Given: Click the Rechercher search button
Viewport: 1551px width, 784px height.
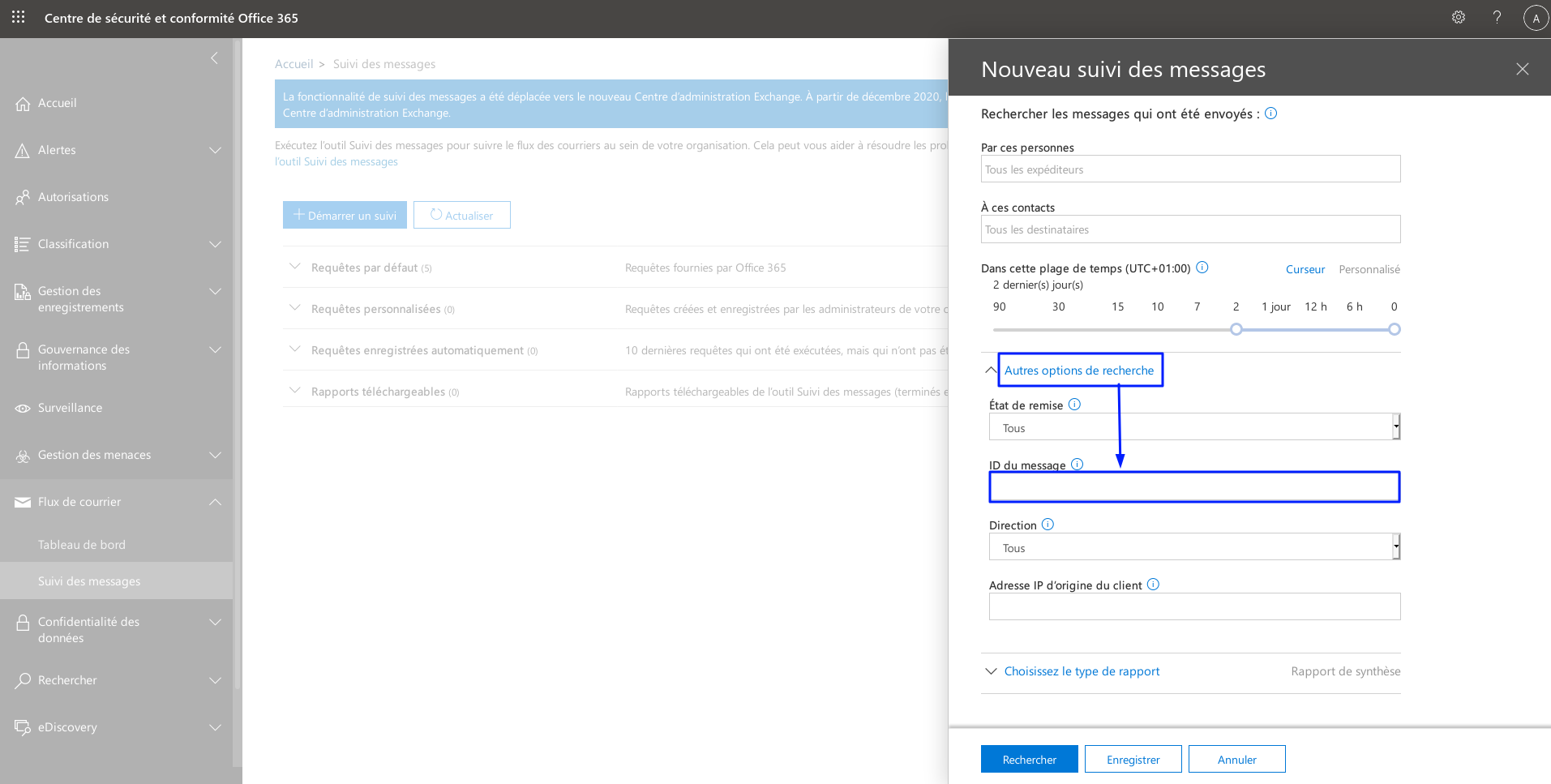Looking at the screenshot, I should tap(1029, 758).
